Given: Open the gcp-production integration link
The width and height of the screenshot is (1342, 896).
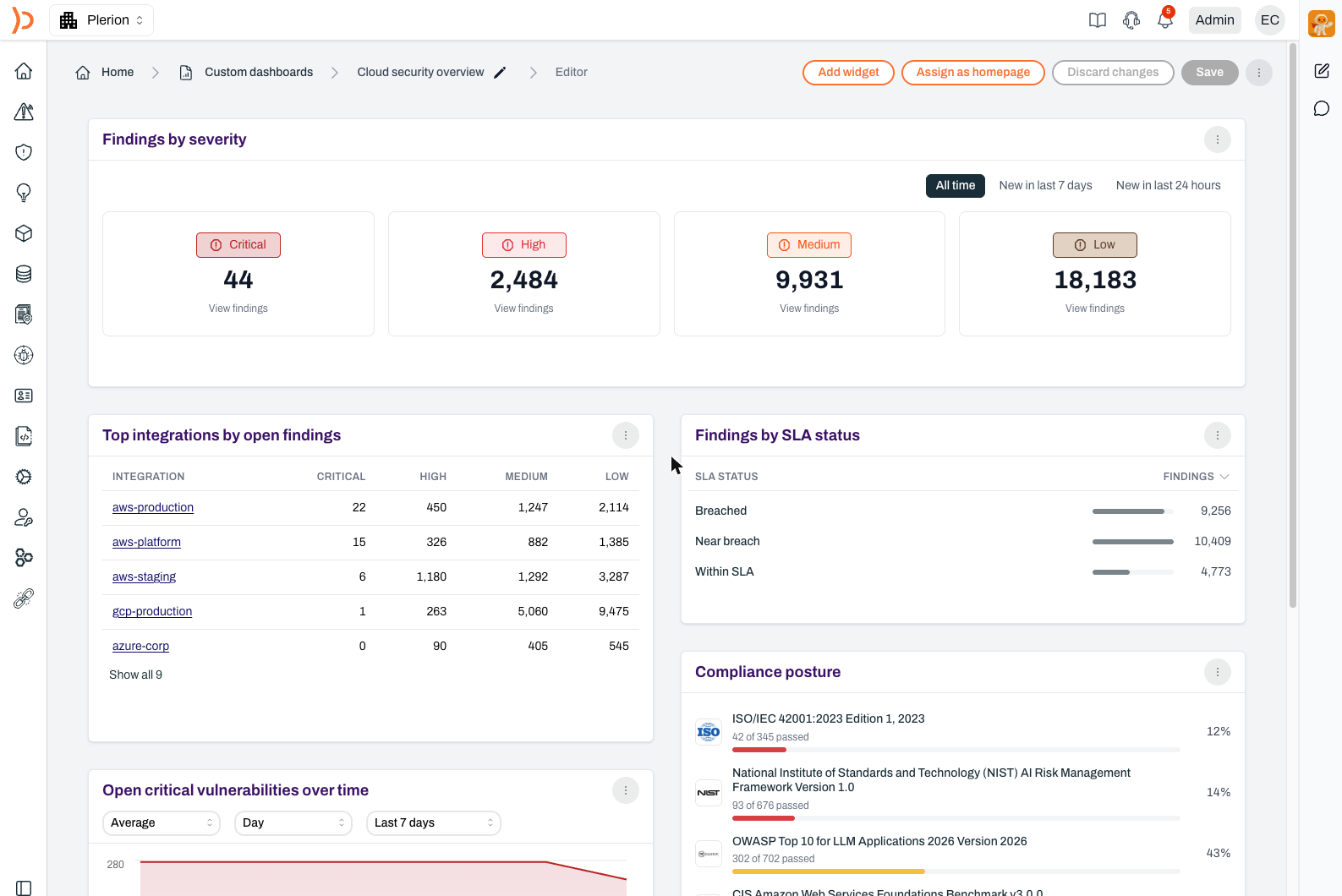Looking at the screenshot, I should click(152, 611).
